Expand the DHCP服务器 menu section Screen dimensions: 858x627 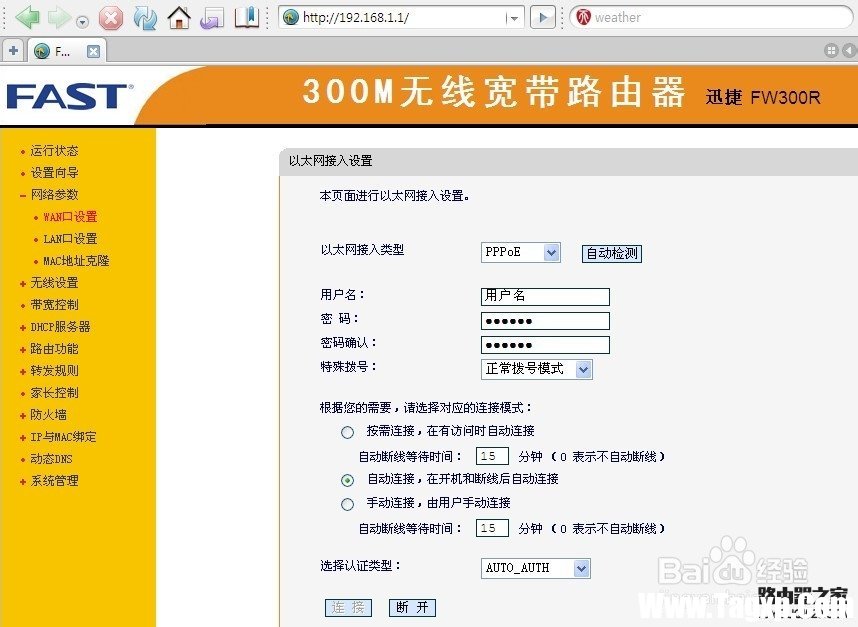point(60,327)
